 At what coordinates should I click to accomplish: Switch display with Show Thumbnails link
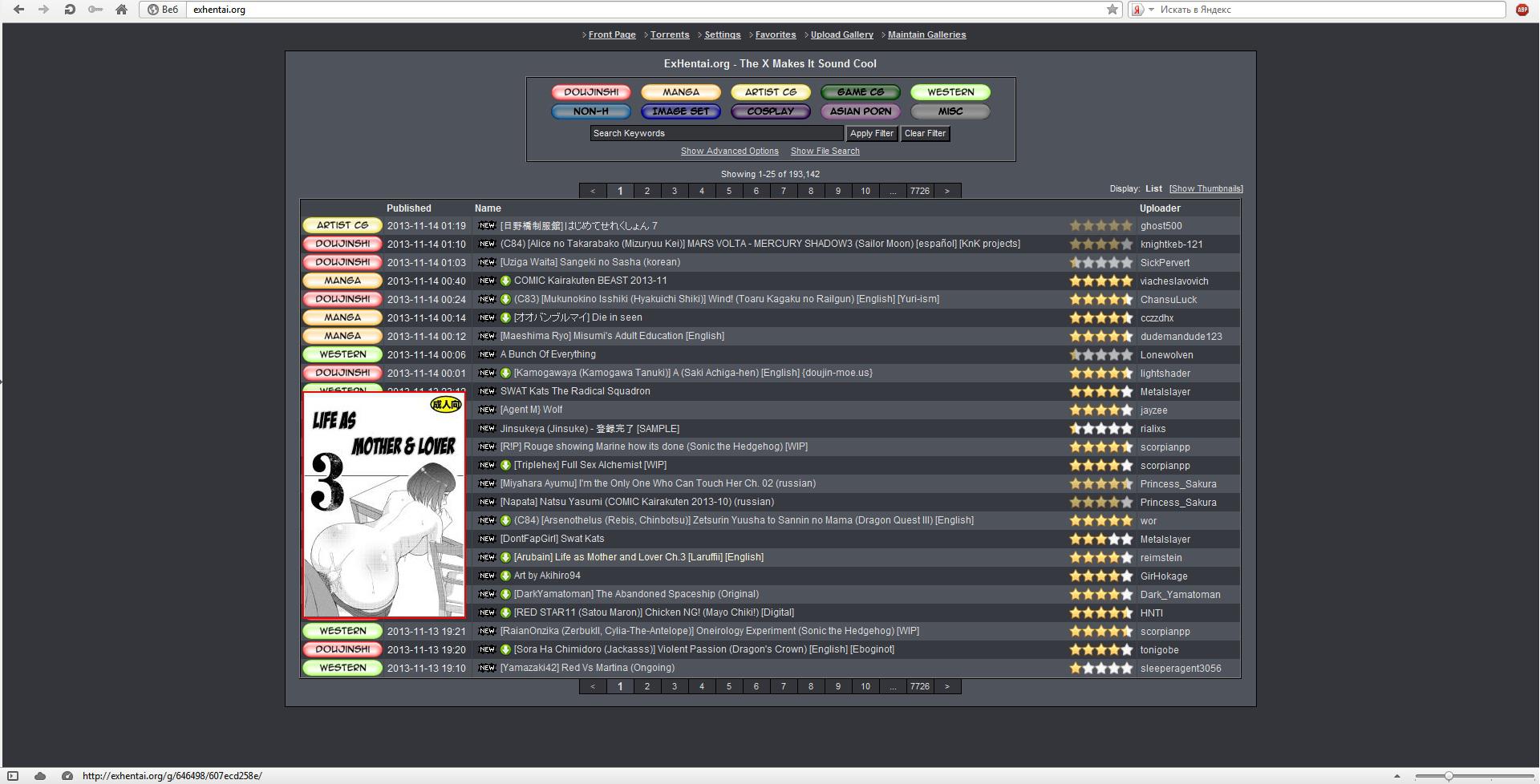pyautogui.click(x=1206, y=189)
